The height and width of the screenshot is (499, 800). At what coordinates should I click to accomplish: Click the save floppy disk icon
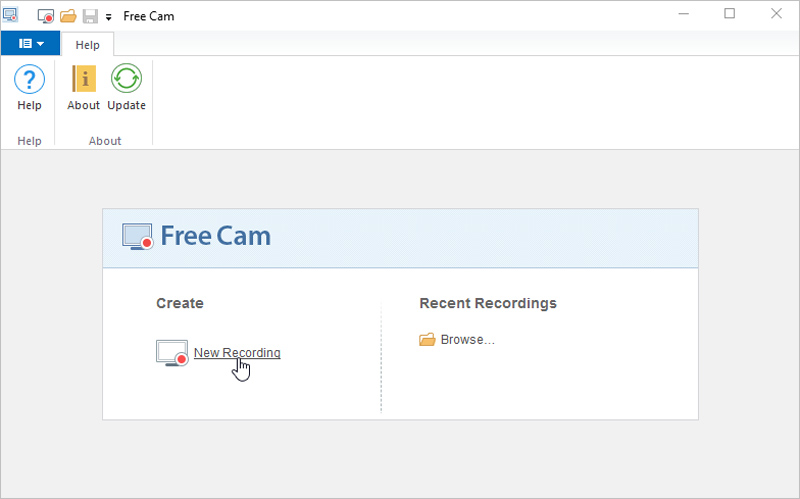click(x=89, y=16)
